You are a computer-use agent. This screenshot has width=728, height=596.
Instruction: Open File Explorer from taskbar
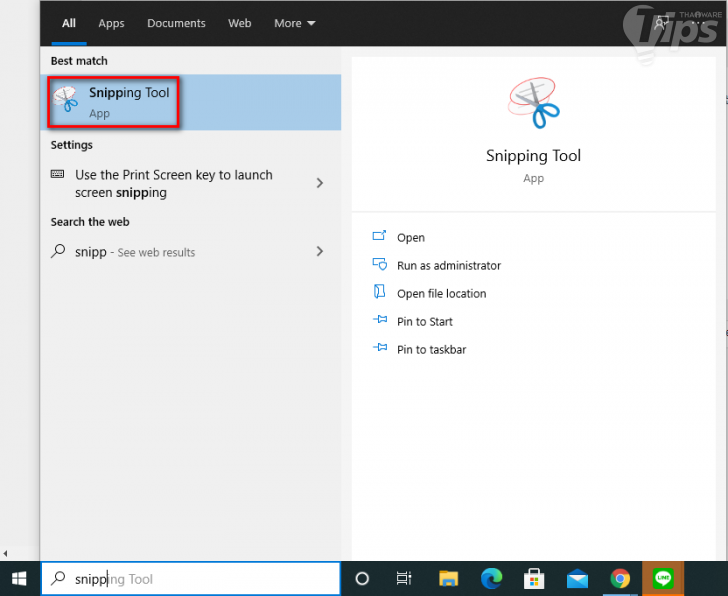click(x=448, y=579)
